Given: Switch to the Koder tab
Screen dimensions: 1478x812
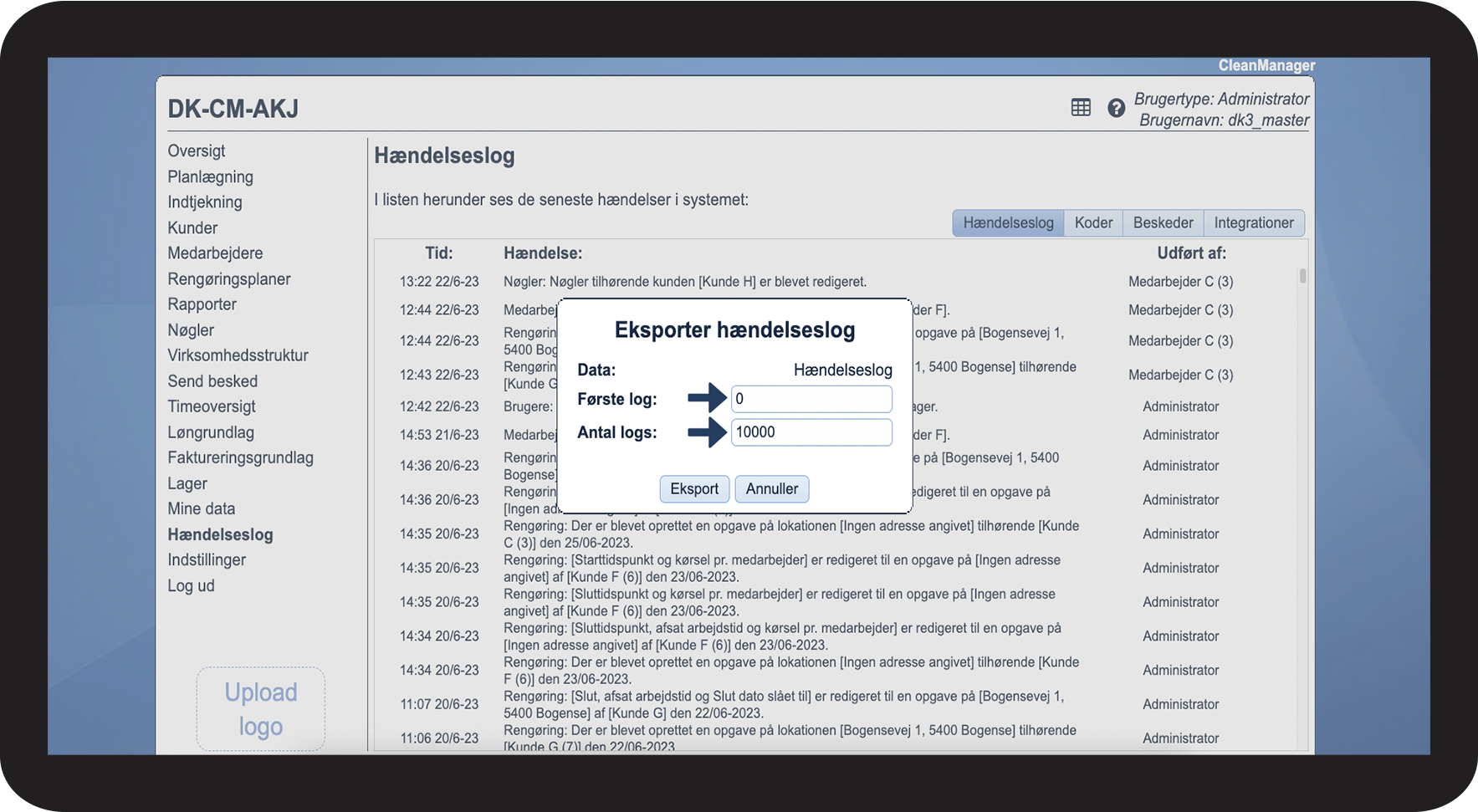Looking at the screenshot, I should 1093,223.
